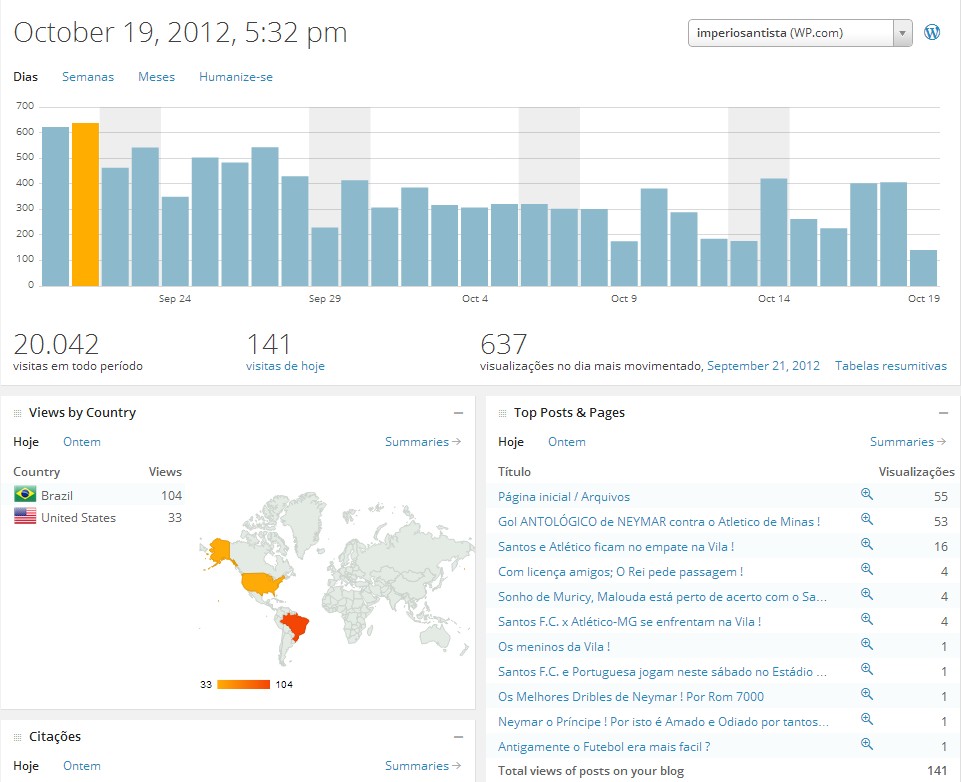
Task: Switch chart to Semanas view
Action: click(88, 77)
